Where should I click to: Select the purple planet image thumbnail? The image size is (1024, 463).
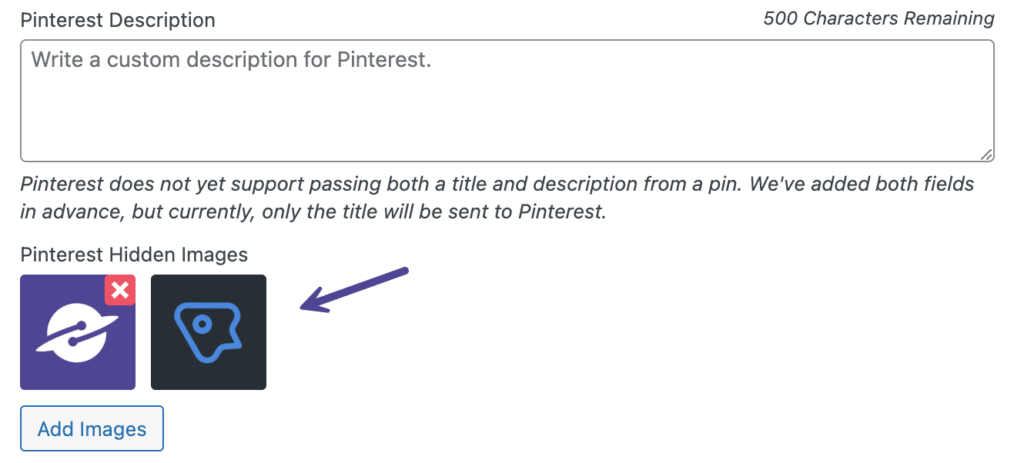(x=78, y=332)
